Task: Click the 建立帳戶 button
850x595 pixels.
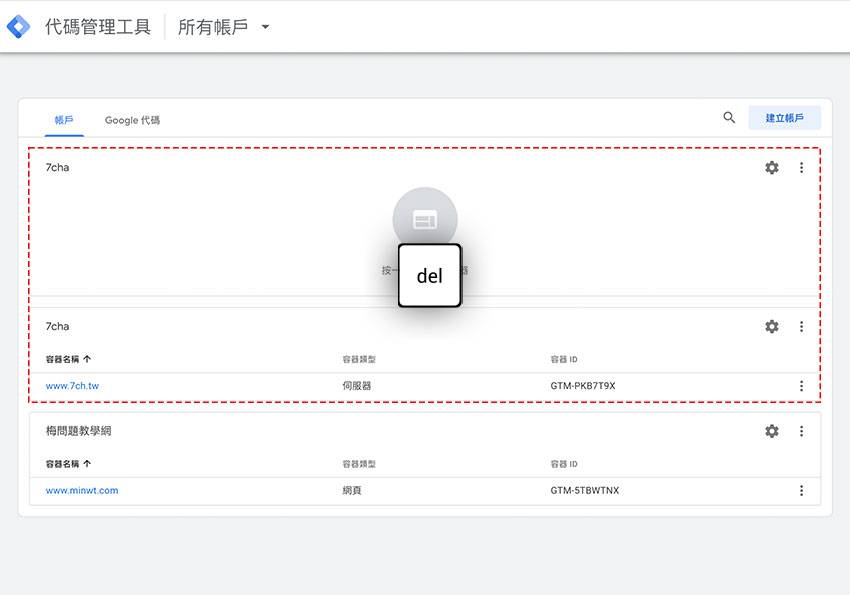Action: (784, 118)
